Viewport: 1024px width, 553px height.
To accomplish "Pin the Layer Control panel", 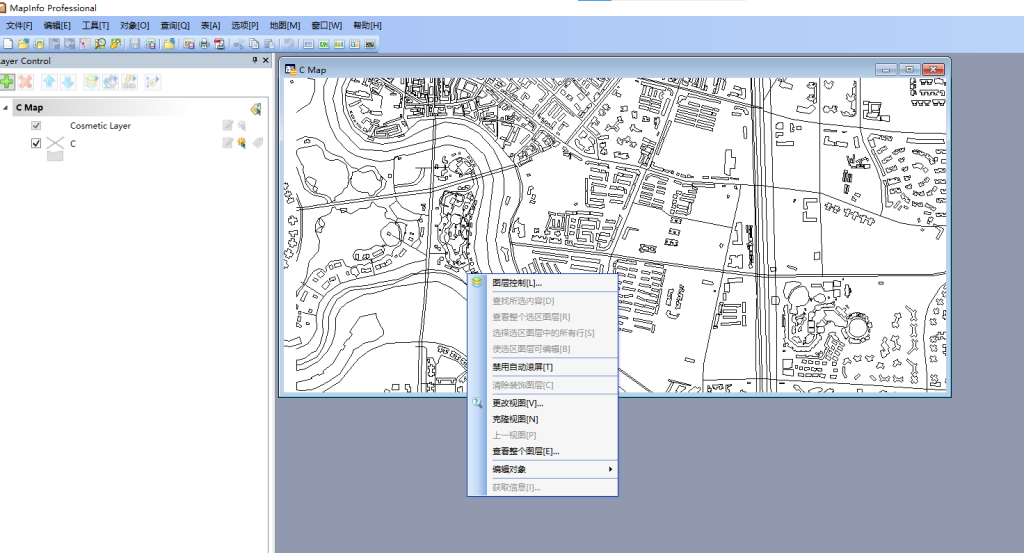I will [x=254, y=61].
